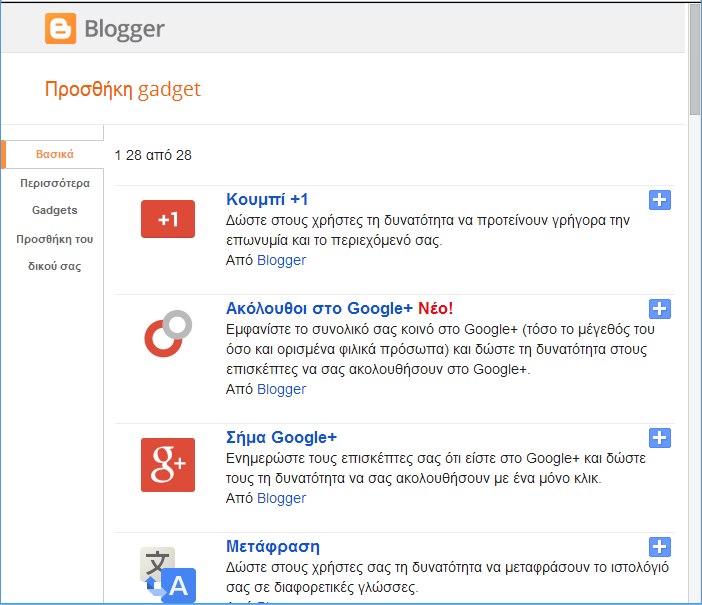Open the Σήμα Google+ title link
The image size is (702, 605).
pyautogui.click(x=282, y=437)
